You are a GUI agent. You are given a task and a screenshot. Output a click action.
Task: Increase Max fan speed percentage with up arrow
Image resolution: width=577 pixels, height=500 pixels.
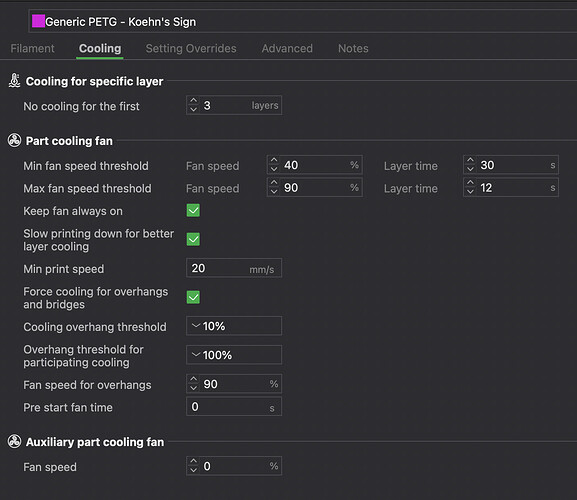pos(274,183)
